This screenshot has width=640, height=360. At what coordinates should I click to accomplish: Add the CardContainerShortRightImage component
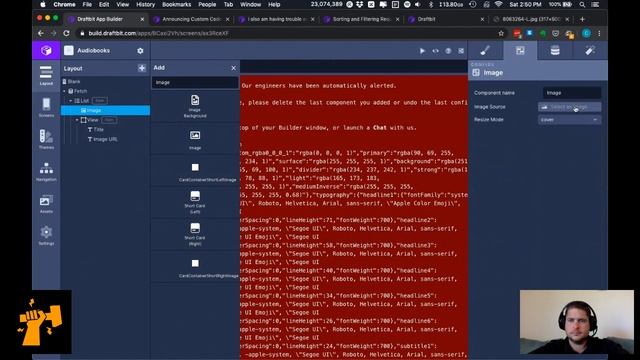(195, 268)
